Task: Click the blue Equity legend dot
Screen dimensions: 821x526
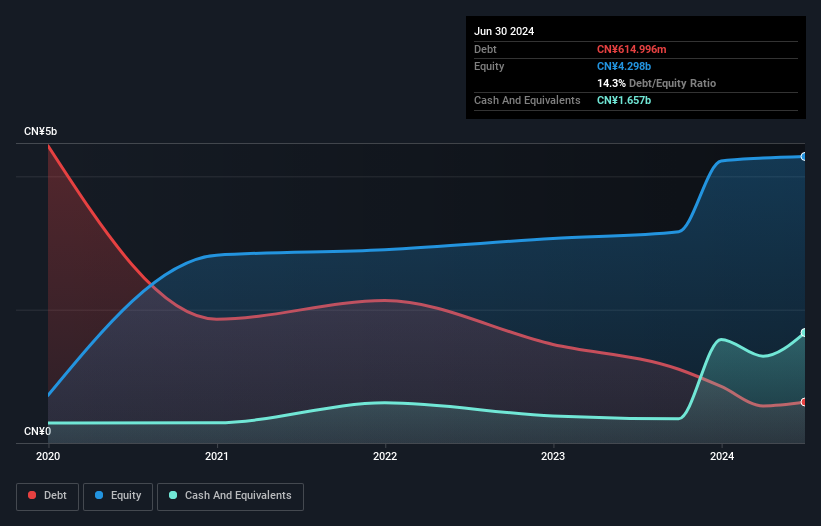Action: [99, 495]
